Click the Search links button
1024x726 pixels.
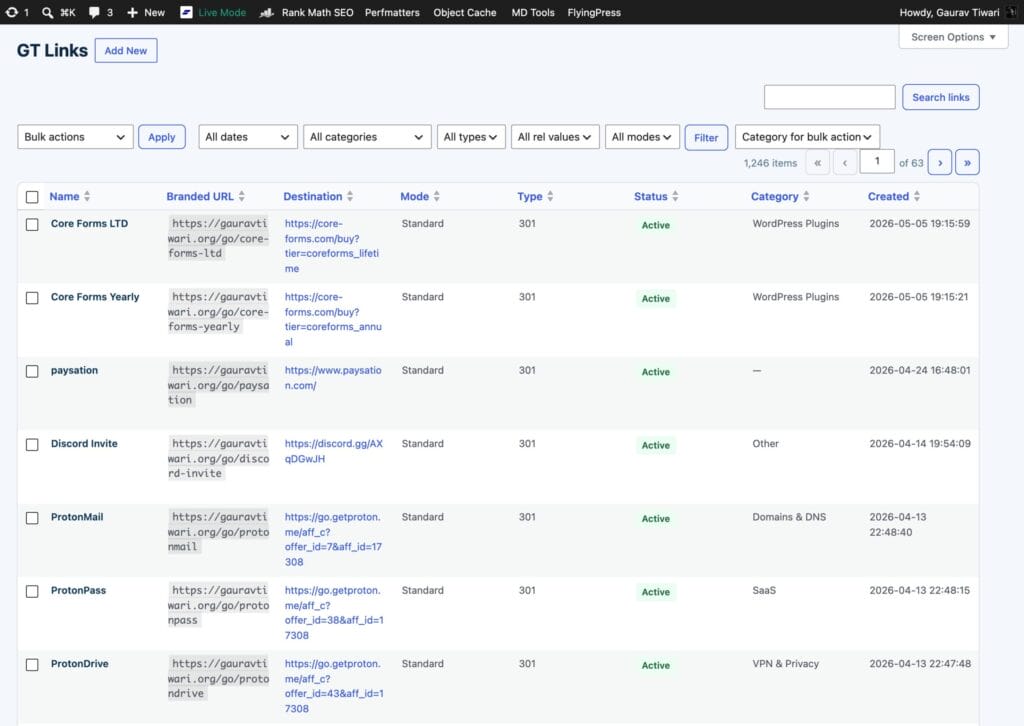click(x=940, y=97)
